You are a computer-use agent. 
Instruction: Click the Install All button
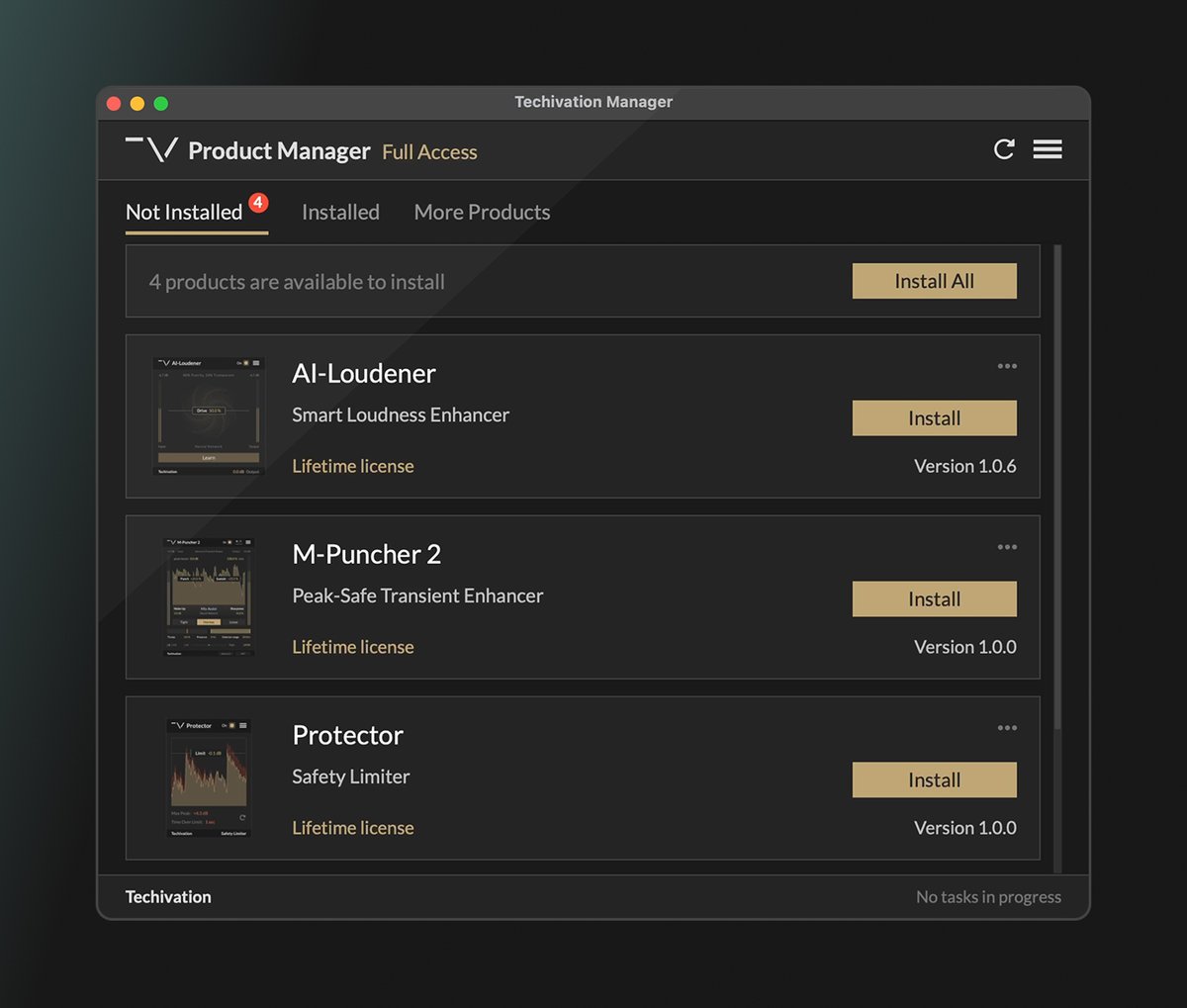click(935, 281)
